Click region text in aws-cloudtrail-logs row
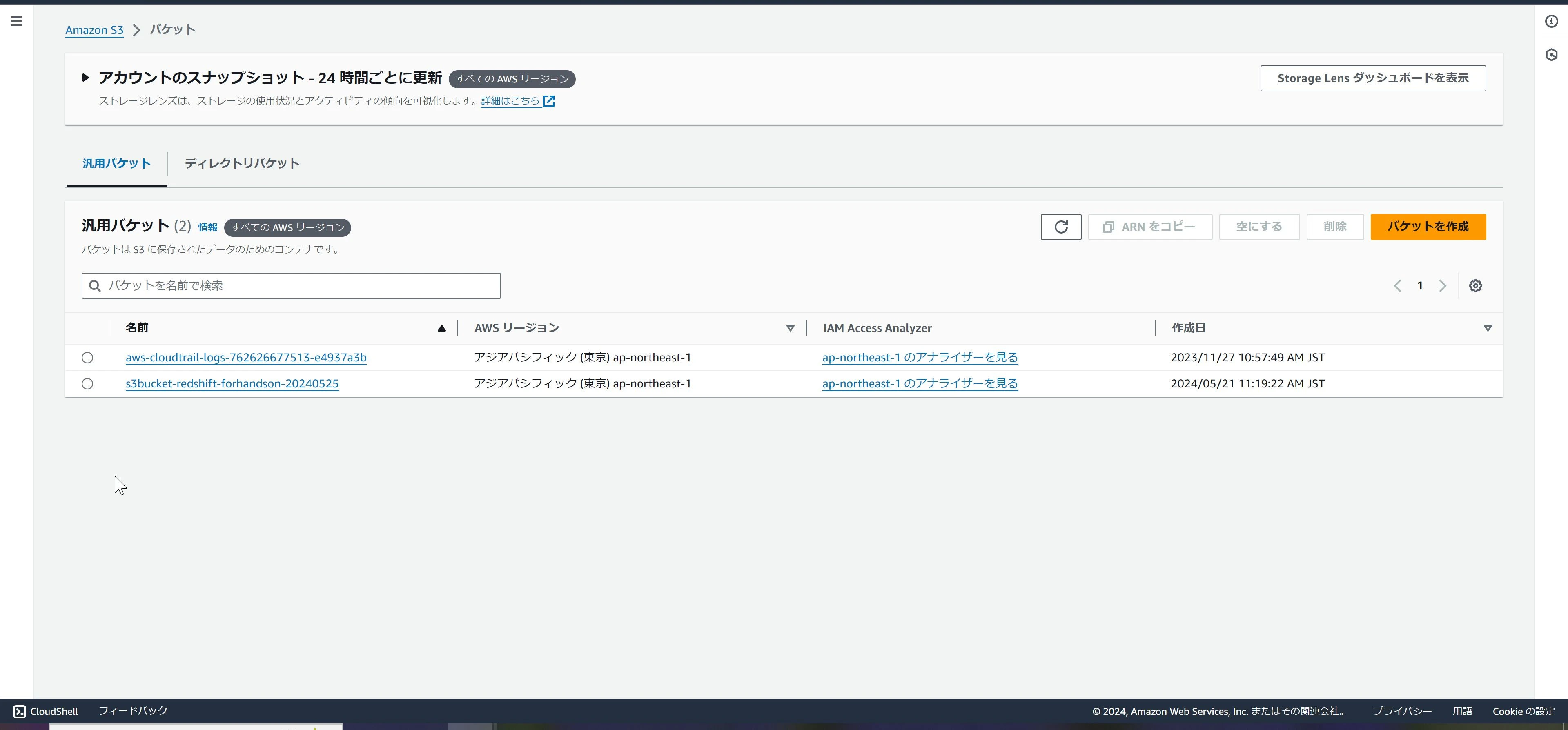 pos(583,358)
